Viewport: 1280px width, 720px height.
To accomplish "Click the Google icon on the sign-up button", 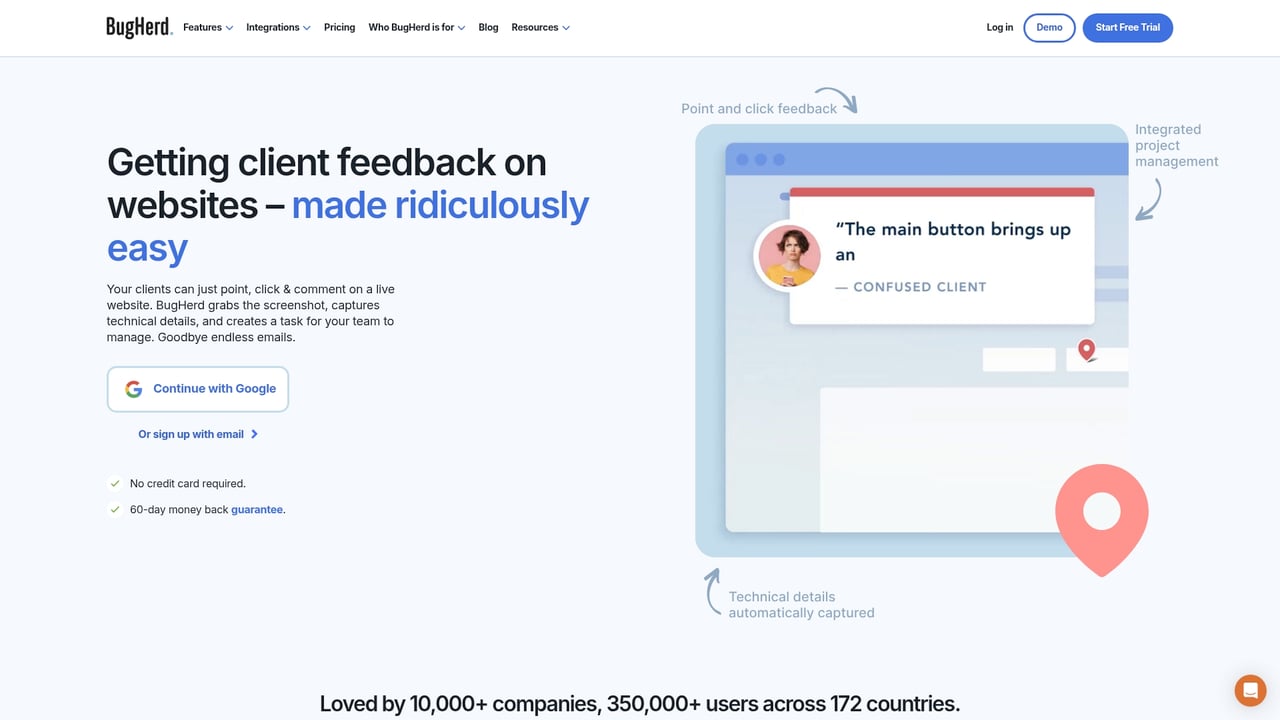I will [133, 388].
